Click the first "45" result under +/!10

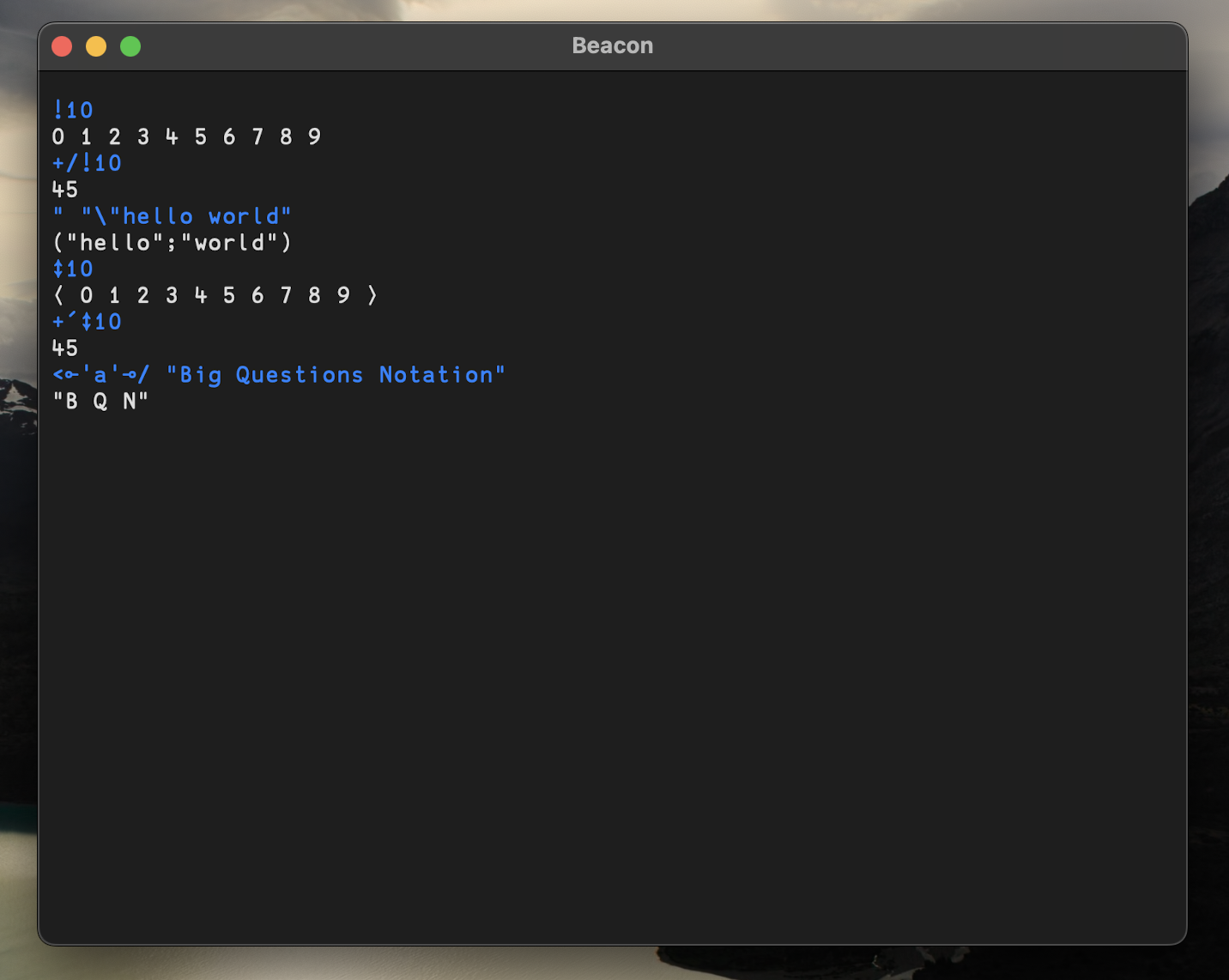tap(65, 190)
